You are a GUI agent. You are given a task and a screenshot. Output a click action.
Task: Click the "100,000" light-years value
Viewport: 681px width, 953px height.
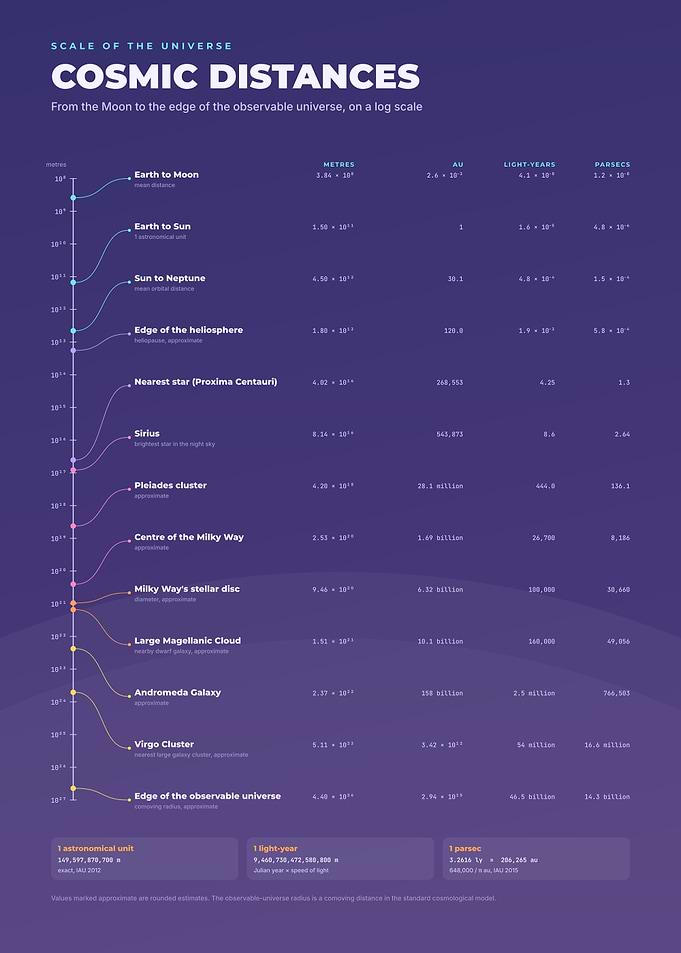click(541, 590)
